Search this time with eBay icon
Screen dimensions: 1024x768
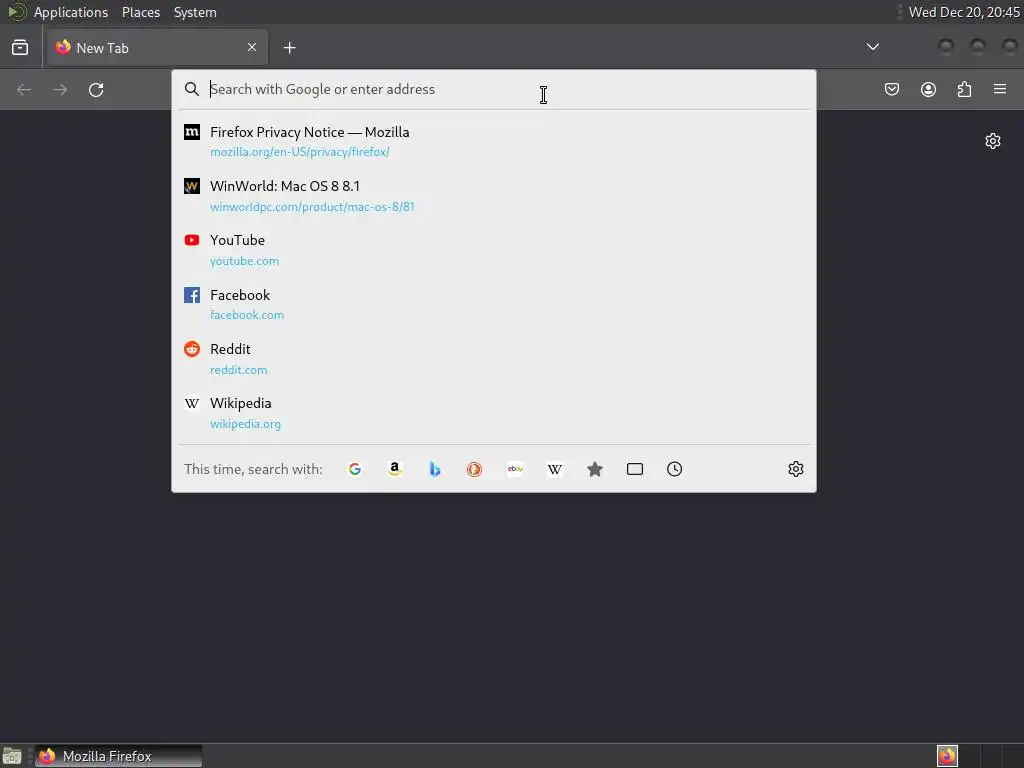point(515,469)
